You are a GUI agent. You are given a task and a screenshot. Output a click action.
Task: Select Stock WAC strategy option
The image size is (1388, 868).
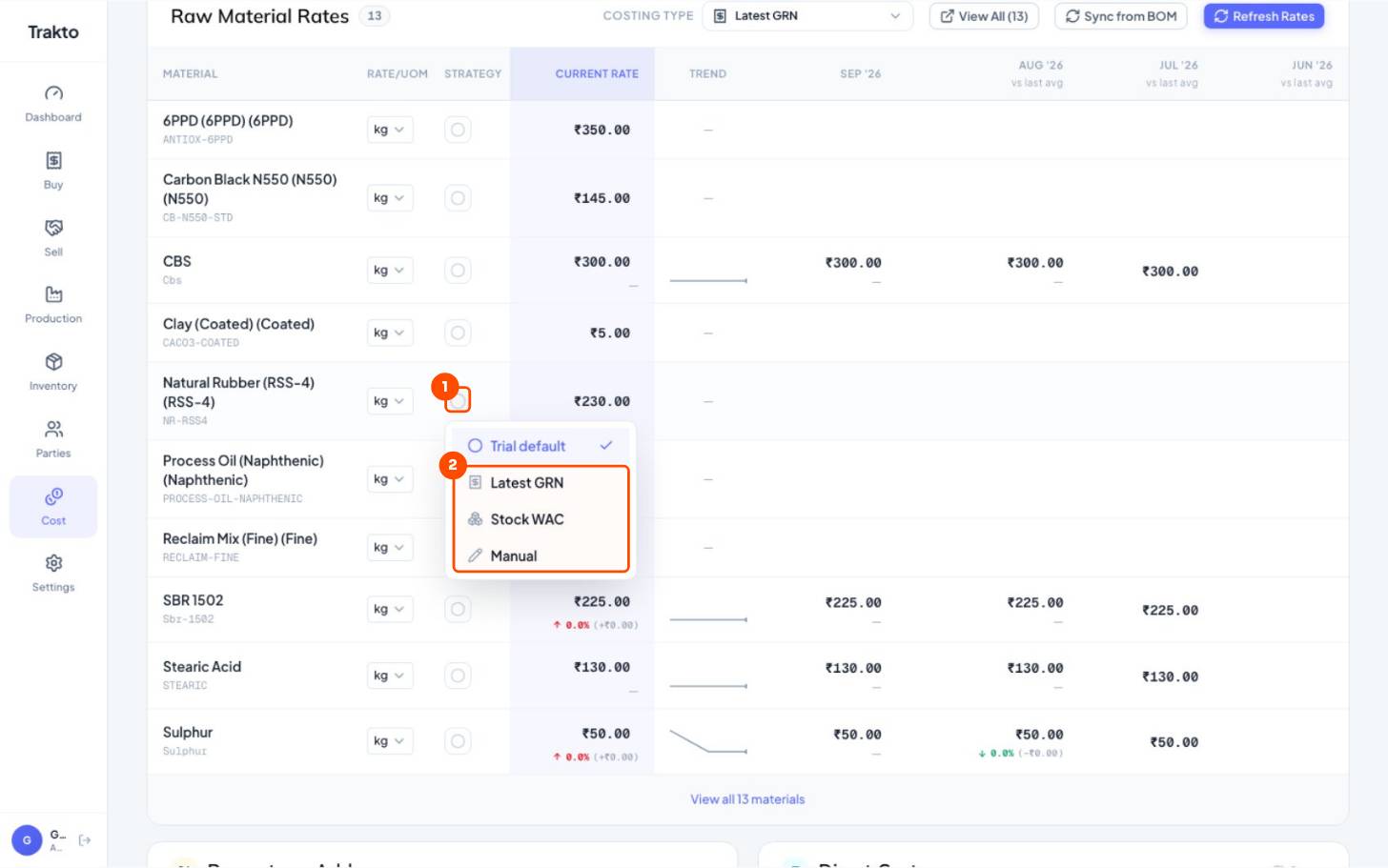tap(541, 519)
